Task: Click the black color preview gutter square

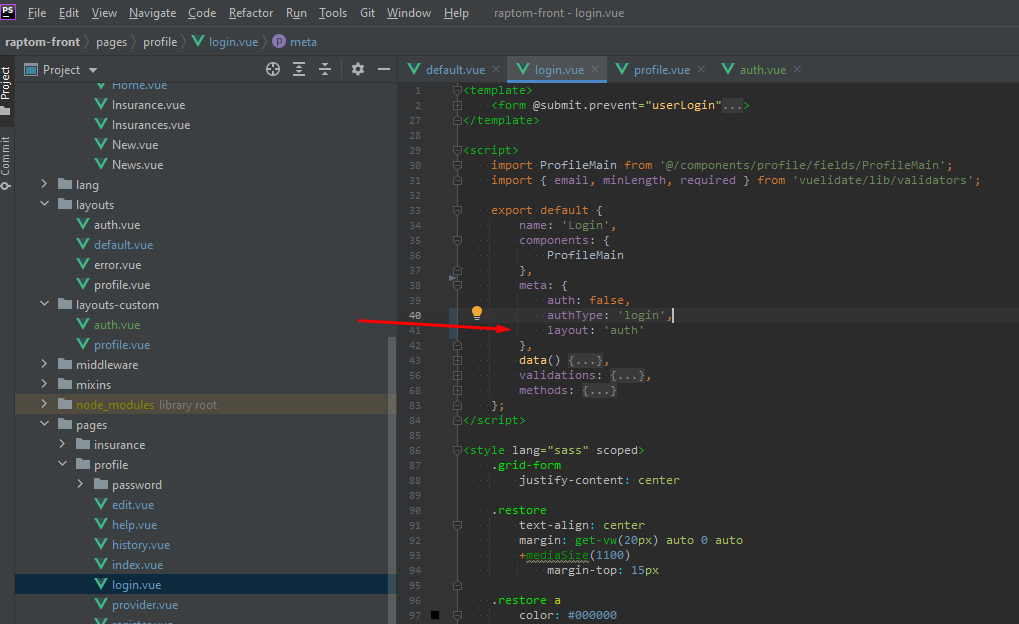Action: 435,615
